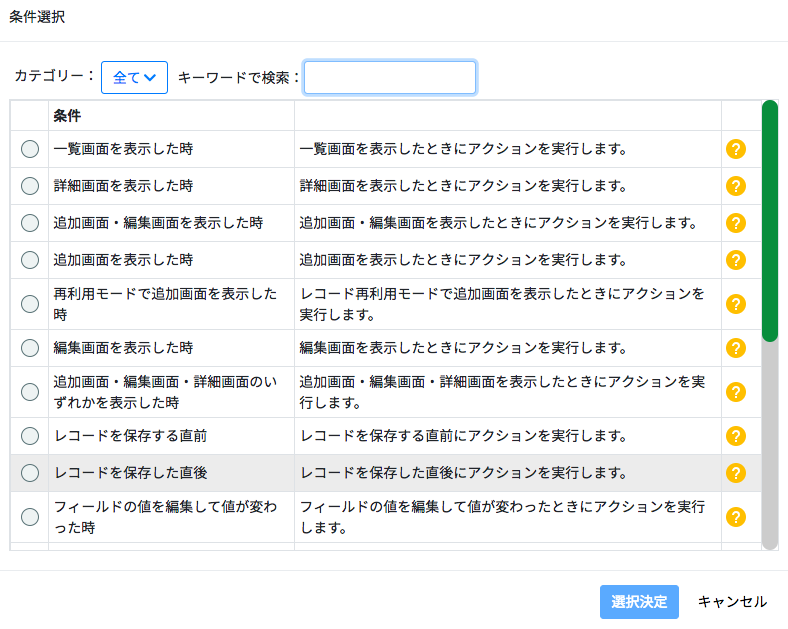Open the カテゴリー dropdown showing 全て
This screenshot has width=788, height=629.
[134, 77]
